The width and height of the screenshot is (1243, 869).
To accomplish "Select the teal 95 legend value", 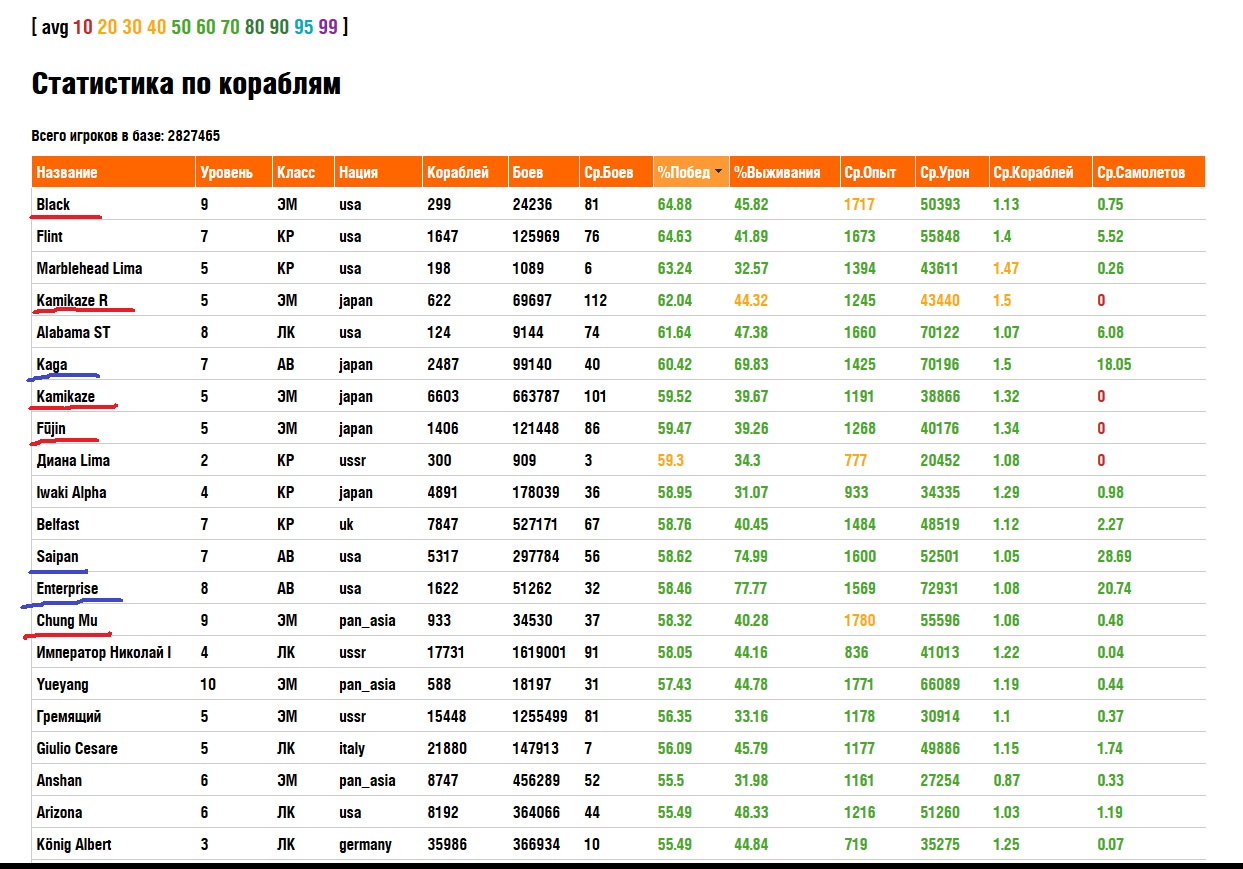I will [304, 27].
